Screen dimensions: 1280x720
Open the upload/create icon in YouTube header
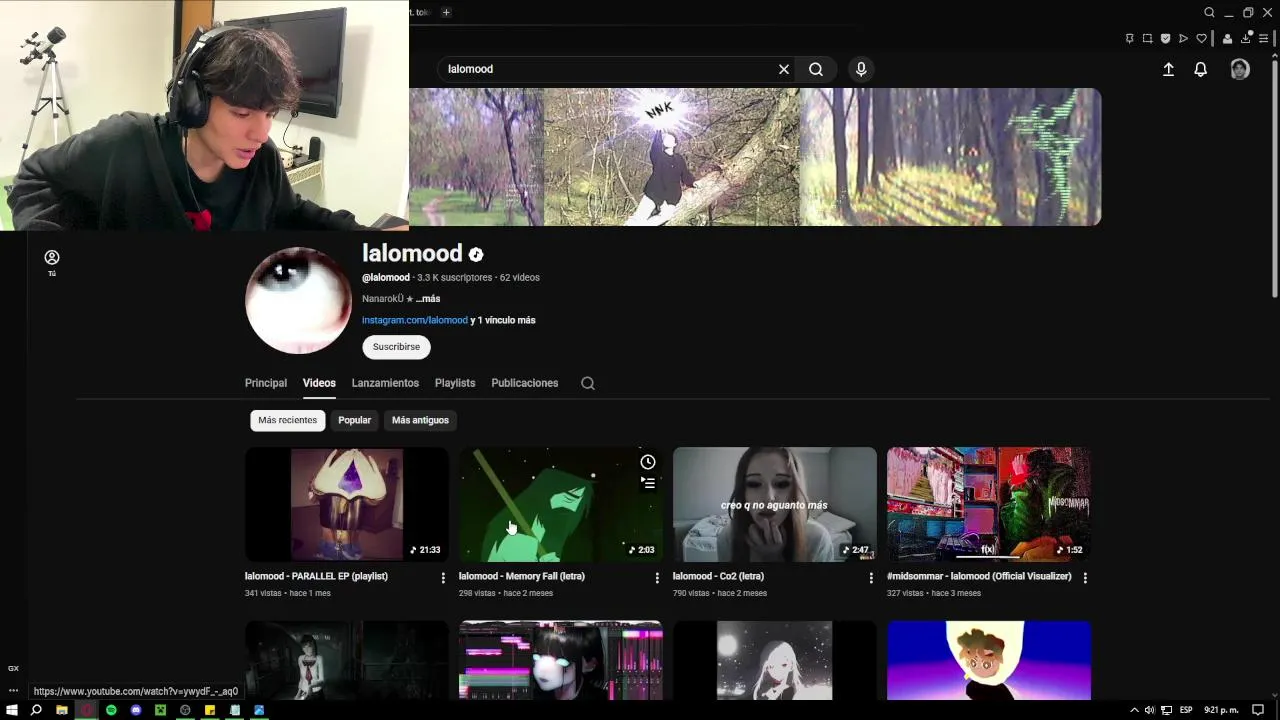[x=1168, y=69]
